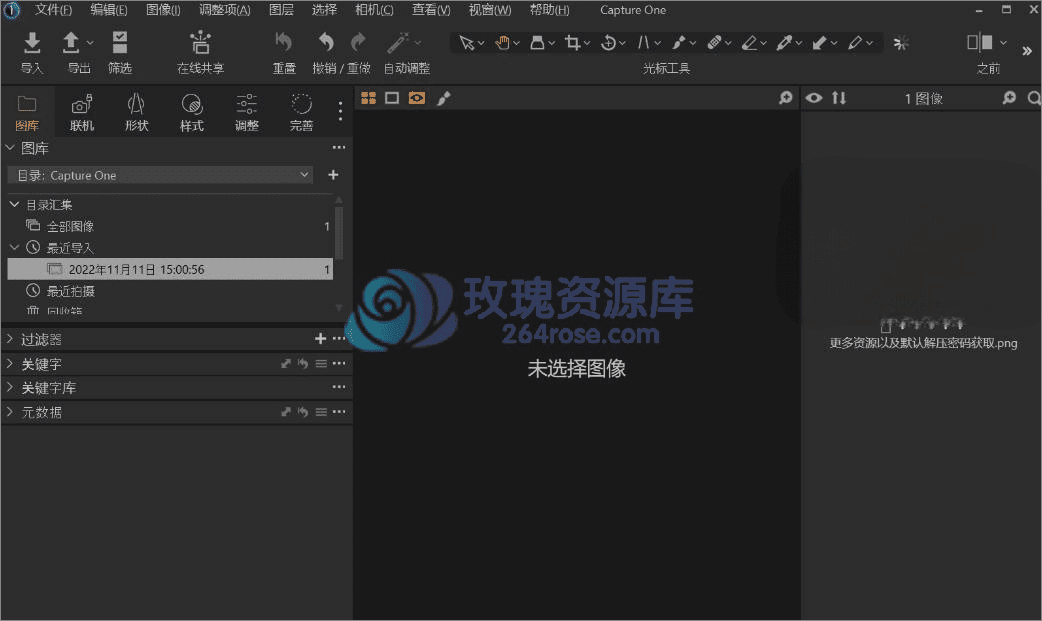The image size is (1042, 621).
Task: Select the Eraser mask tool
Action: pos(749,43)
